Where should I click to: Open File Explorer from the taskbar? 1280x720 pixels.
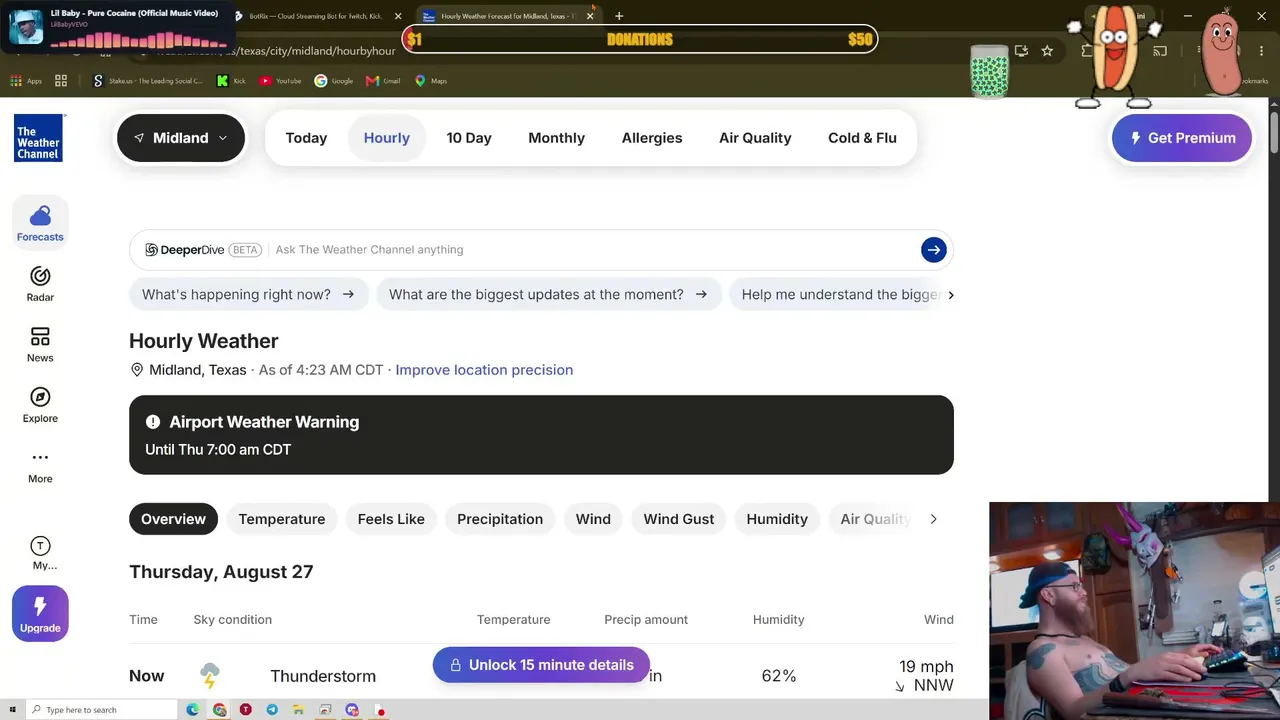(x=298, y=710)
